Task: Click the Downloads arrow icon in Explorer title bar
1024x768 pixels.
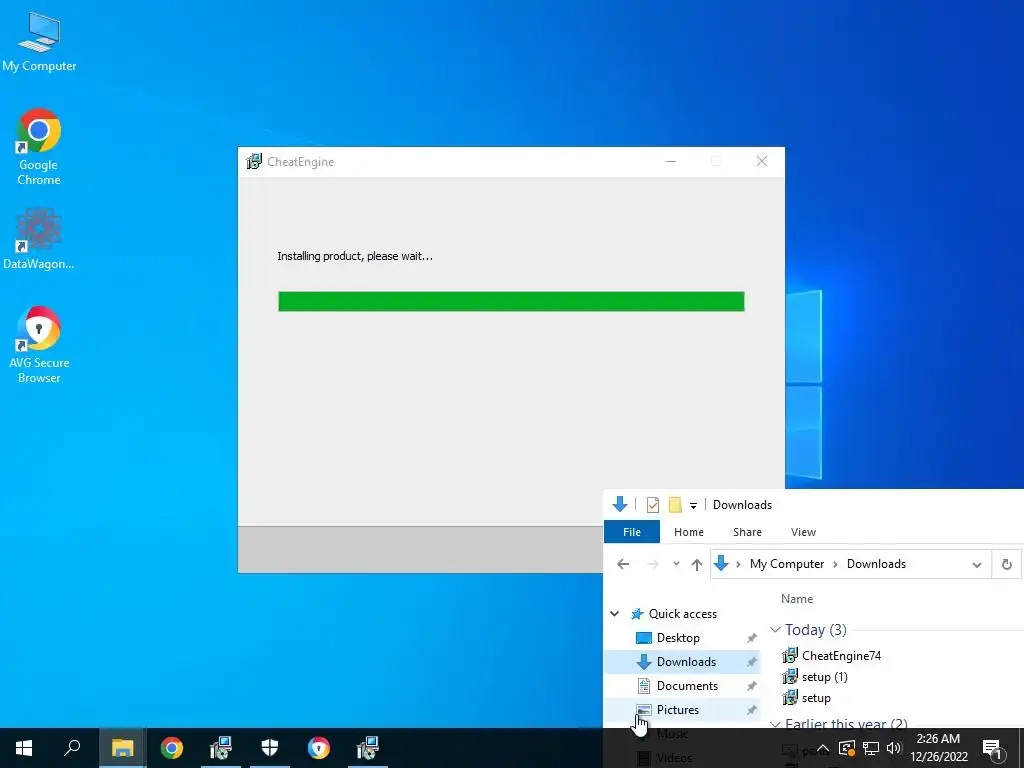Action: 620,504
